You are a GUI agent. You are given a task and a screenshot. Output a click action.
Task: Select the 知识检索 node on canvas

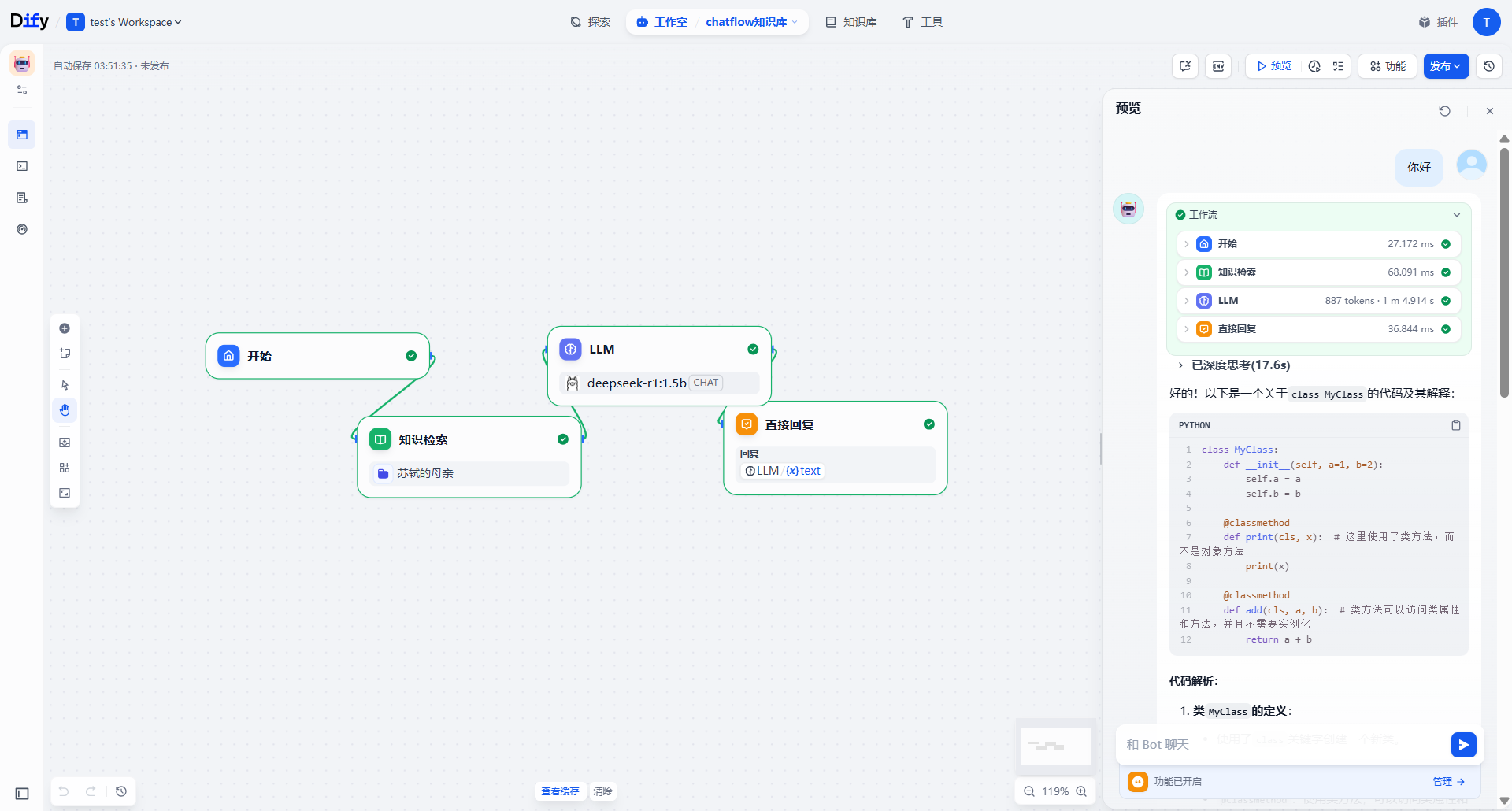tap(469, 457)
